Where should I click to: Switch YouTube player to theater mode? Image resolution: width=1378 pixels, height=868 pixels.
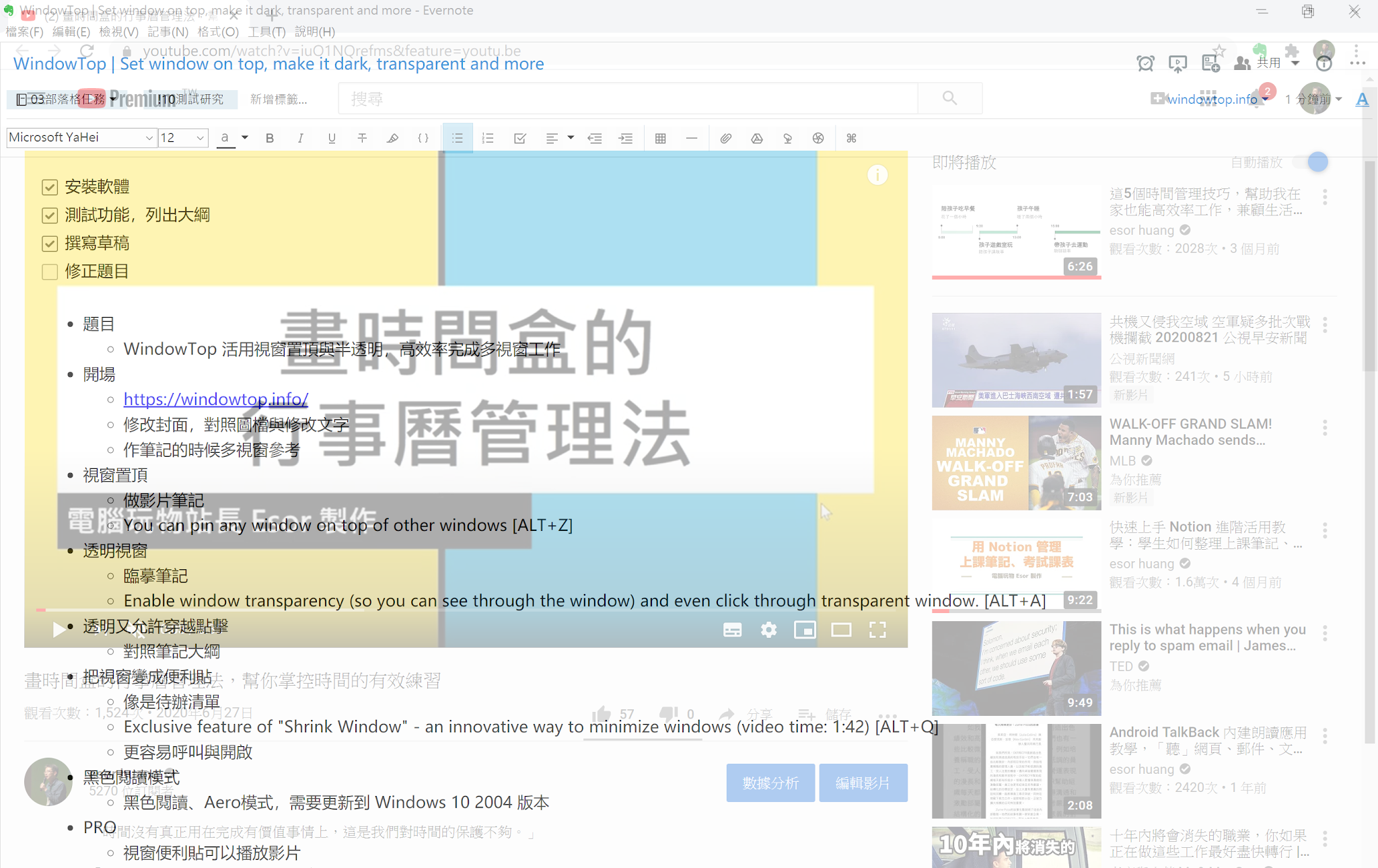coord(841,629)
